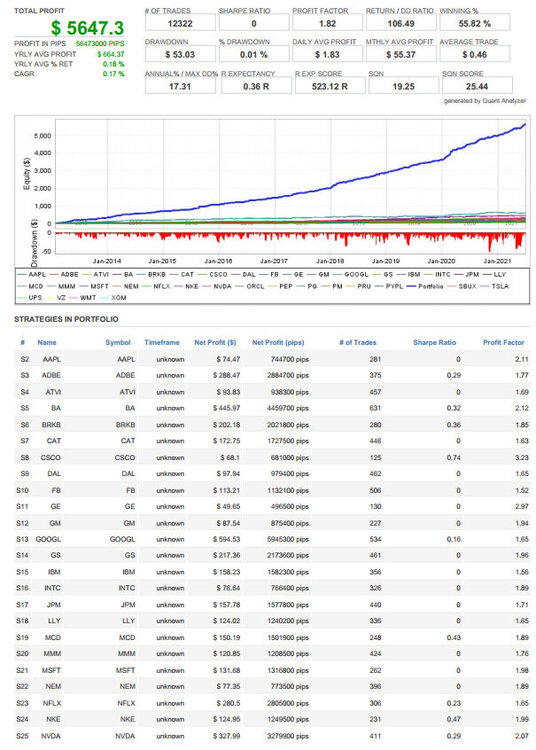536x750 pixels.
Task: Click the '# of Trades' column header
Action: pyautogui.click(x=358, y=342)
